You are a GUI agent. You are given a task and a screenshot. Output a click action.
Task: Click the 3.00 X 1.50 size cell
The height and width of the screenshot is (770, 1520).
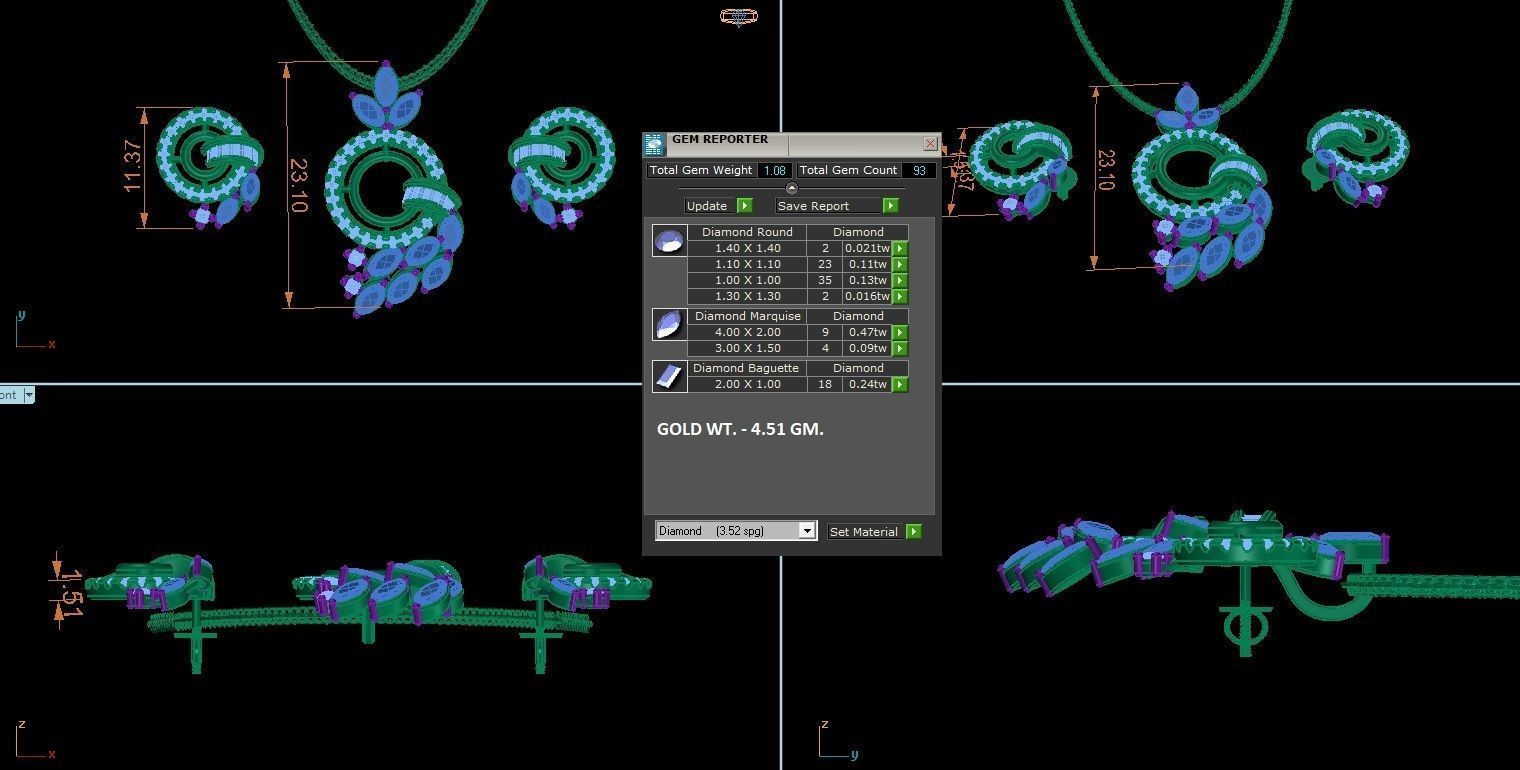coord(747,348)
